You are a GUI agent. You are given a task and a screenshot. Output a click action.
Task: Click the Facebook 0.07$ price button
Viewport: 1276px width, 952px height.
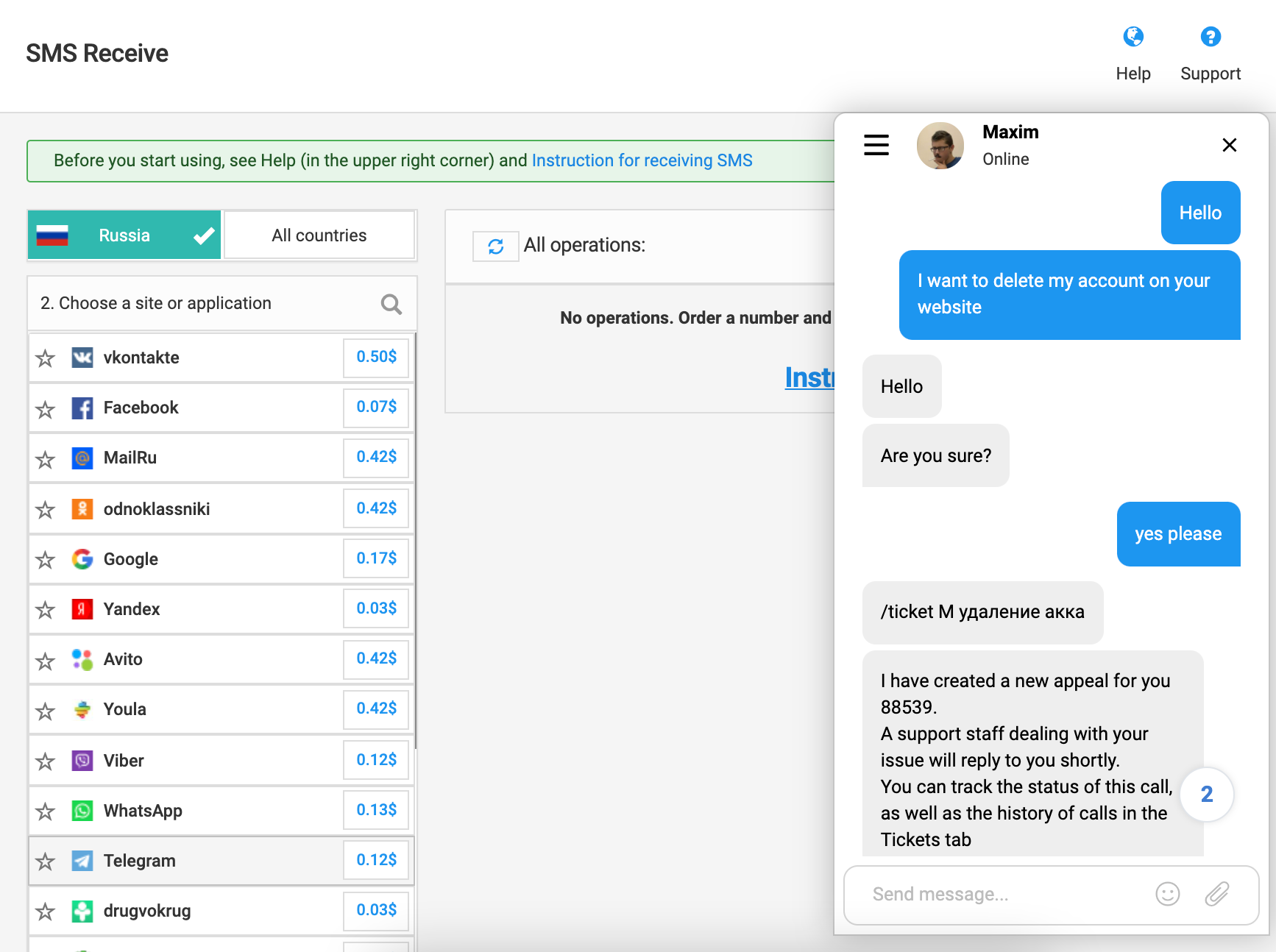[376, 407]
